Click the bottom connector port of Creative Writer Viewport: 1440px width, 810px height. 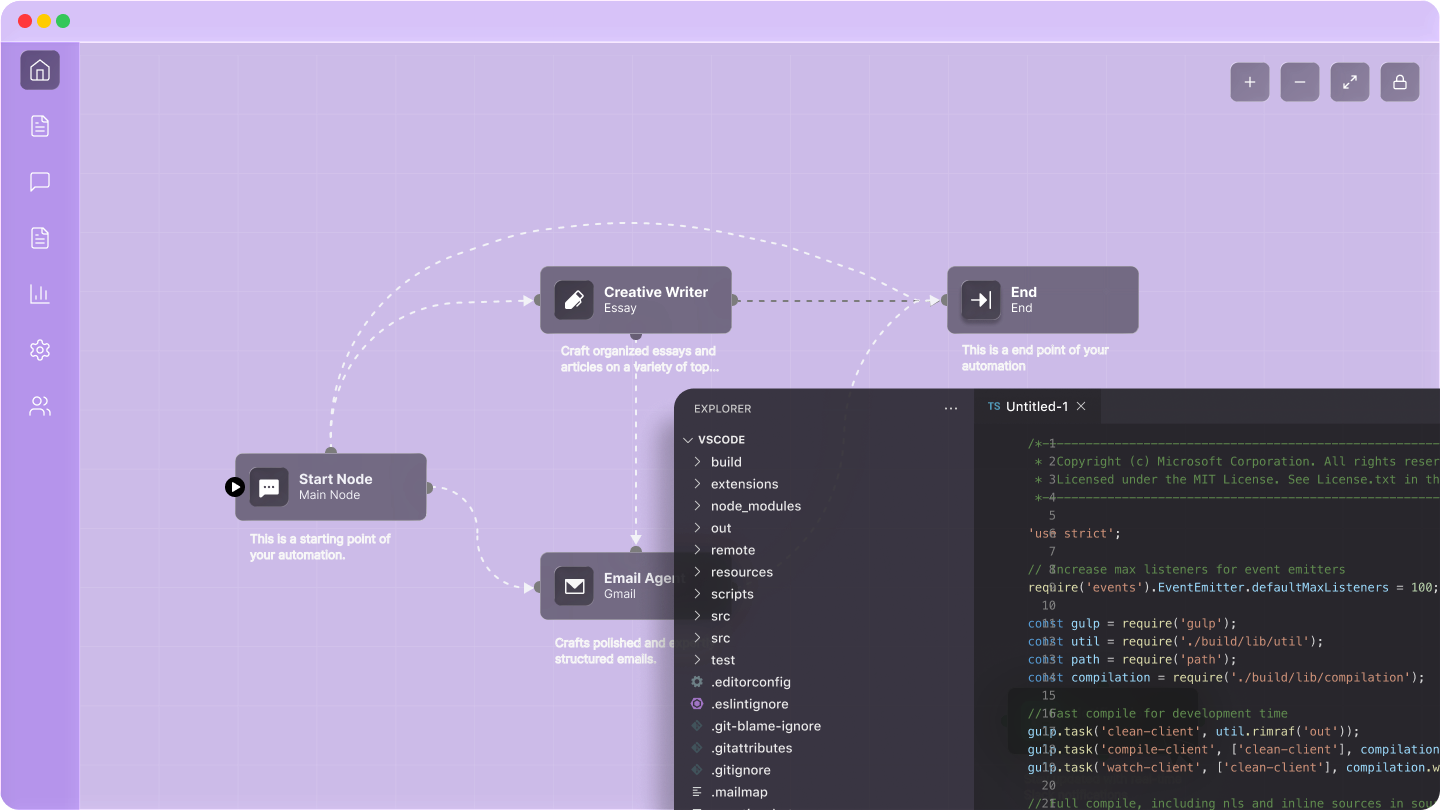636,336
